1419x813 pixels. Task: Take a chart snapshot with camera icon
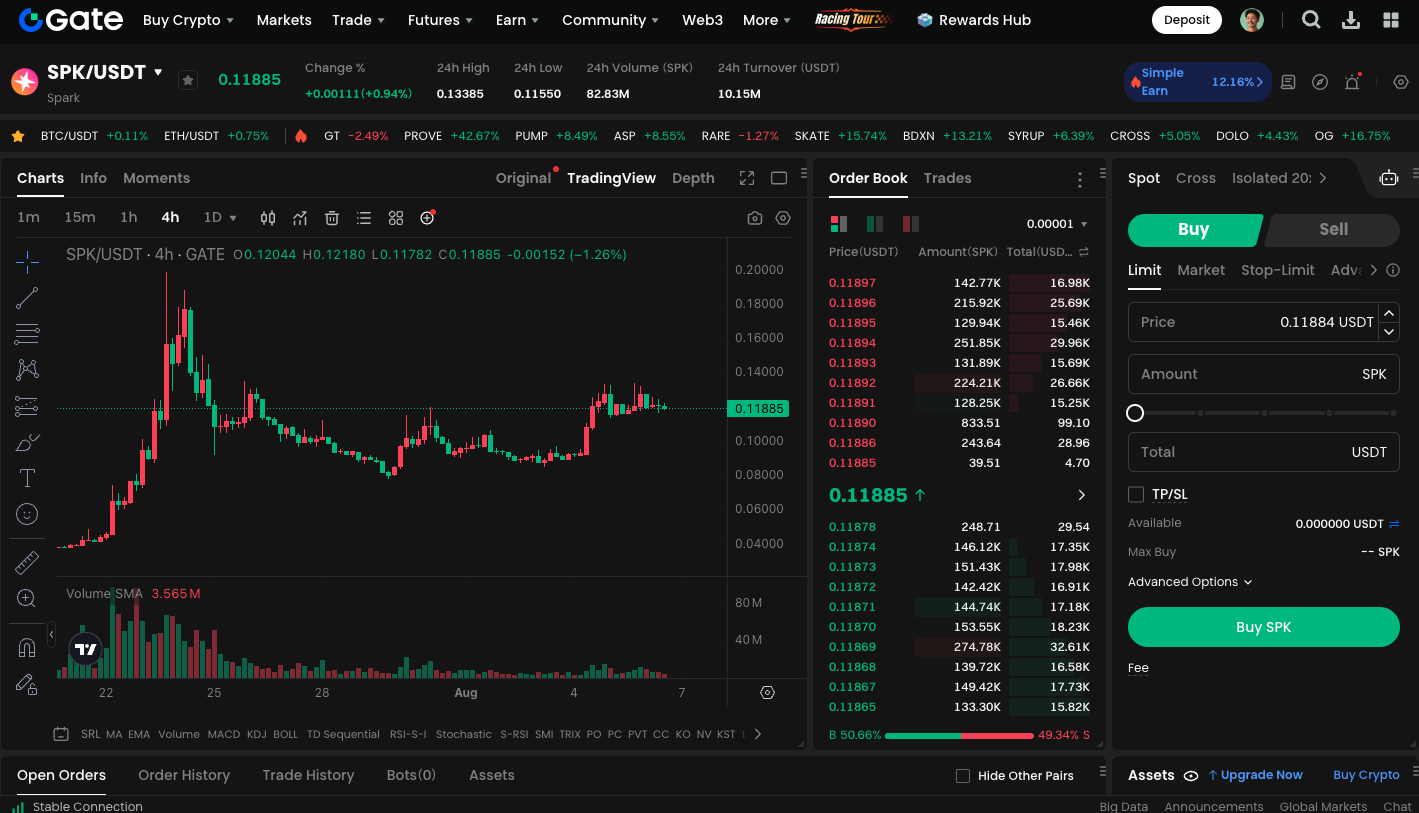(755, 218)
